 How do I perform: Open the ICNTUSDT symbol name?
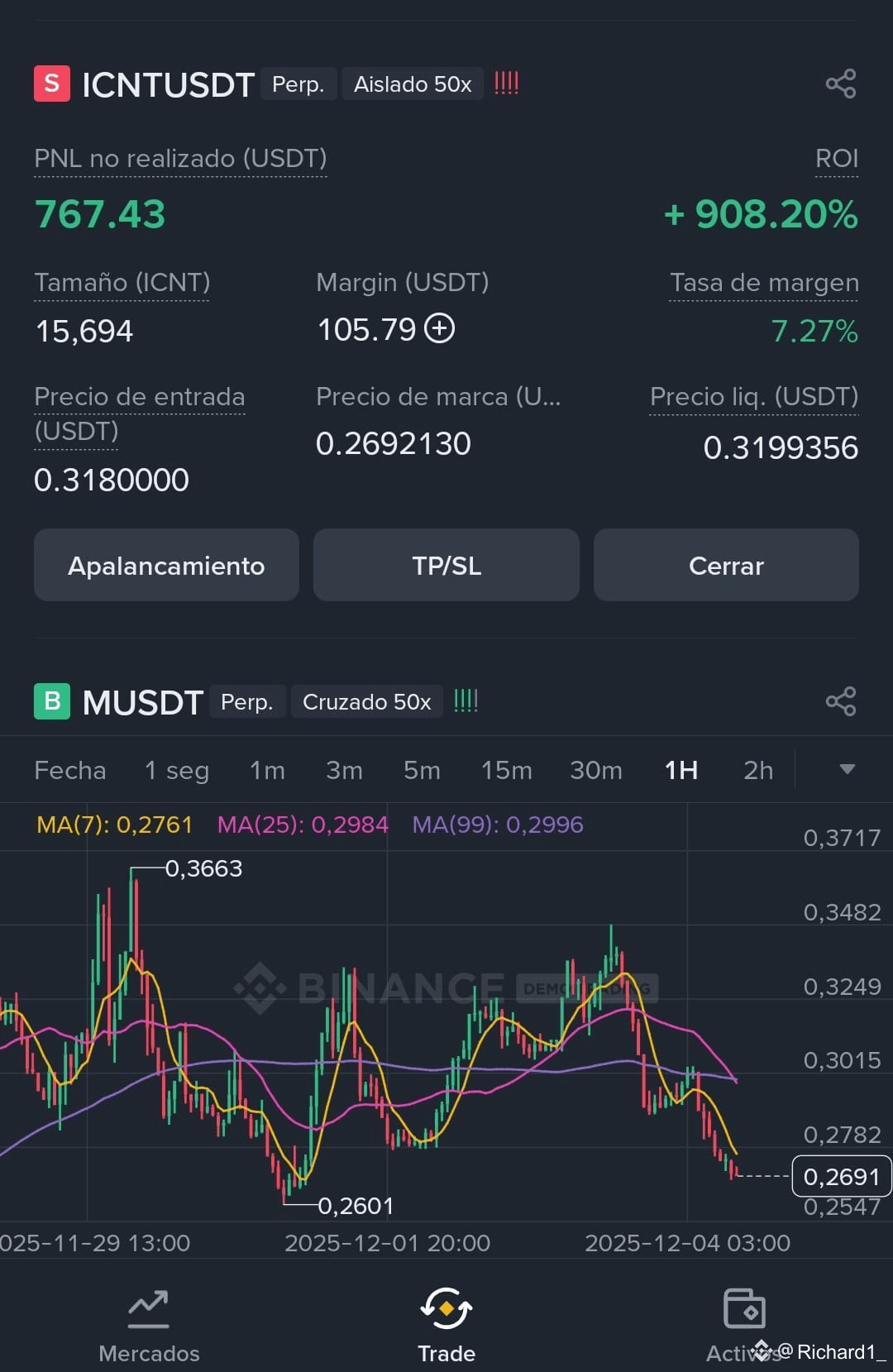click(x=168, y=84)
